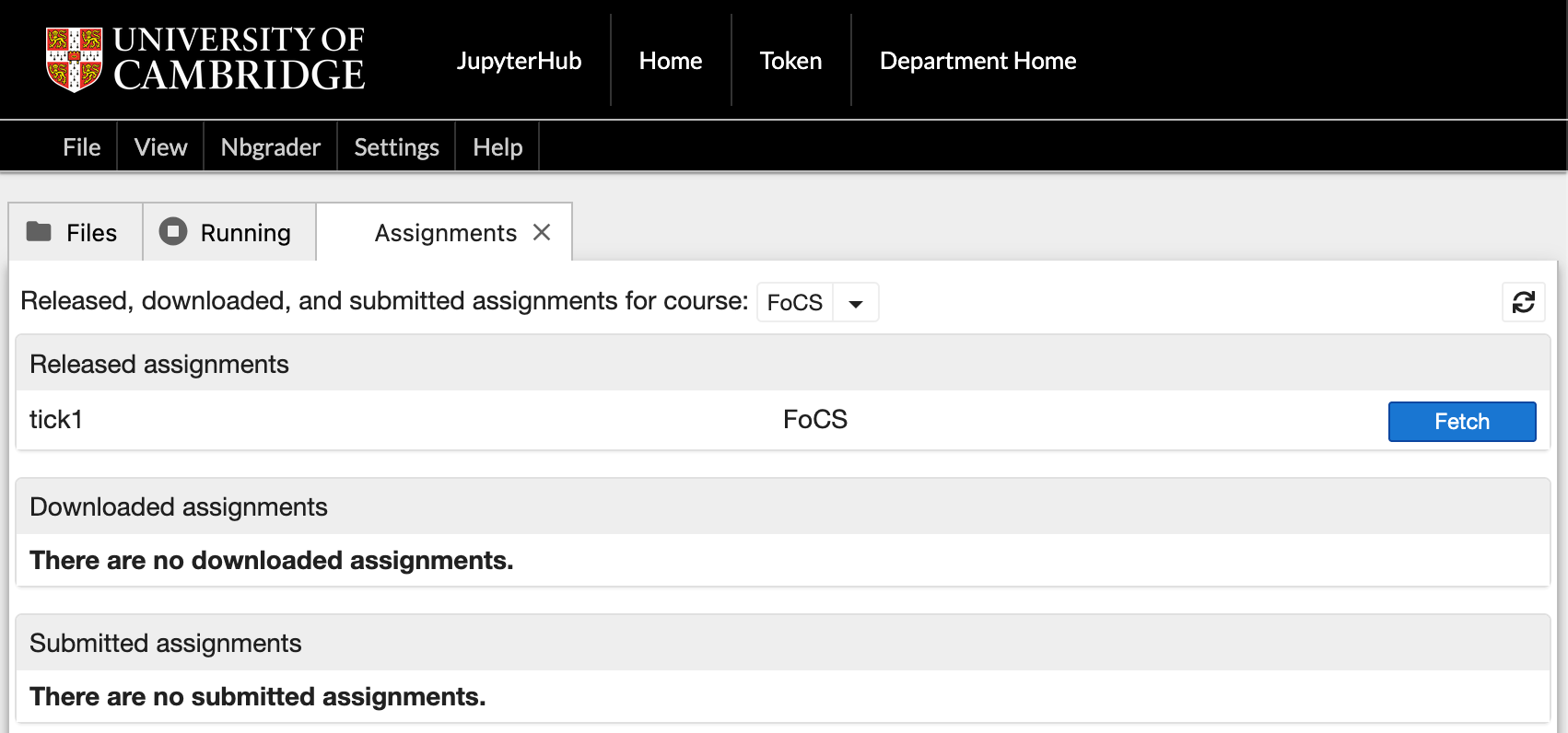Click the stop-circle icon on Running tab
The image size is (1568, 733).
click(x=172, y=232)
